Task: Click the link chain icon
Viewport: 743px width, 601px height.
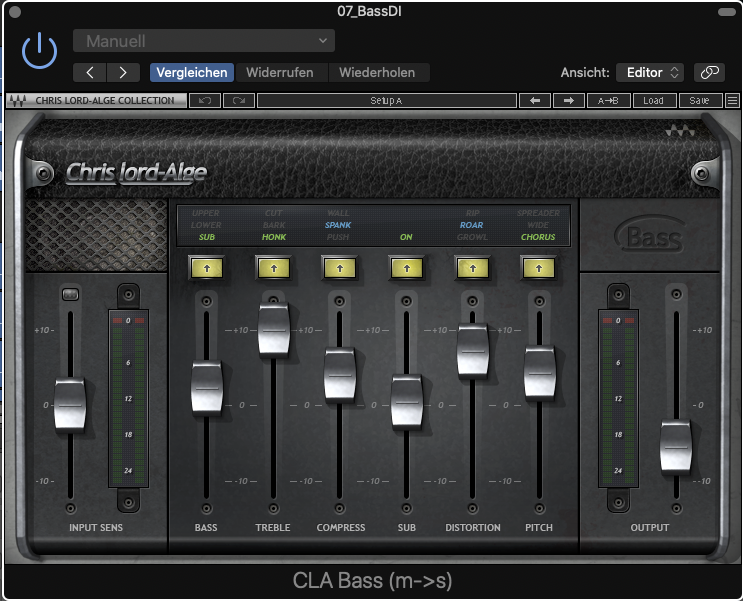Action: (x=709, y=72)
